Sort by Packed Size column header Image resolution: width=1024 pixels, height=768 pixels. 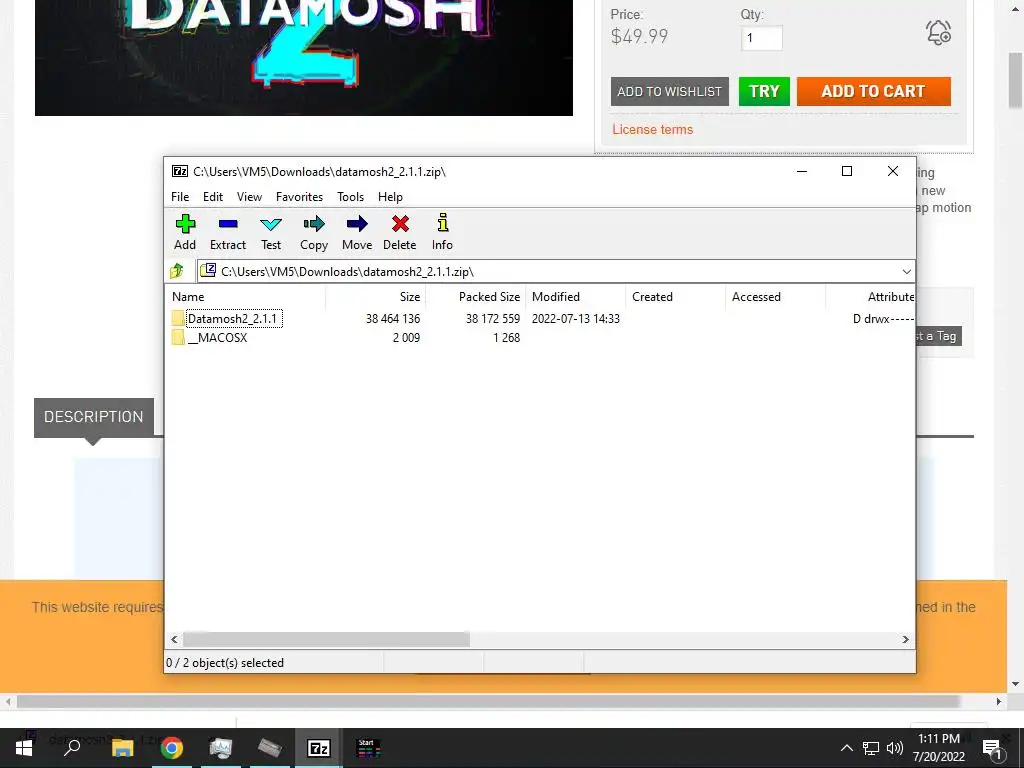[475, 296]
